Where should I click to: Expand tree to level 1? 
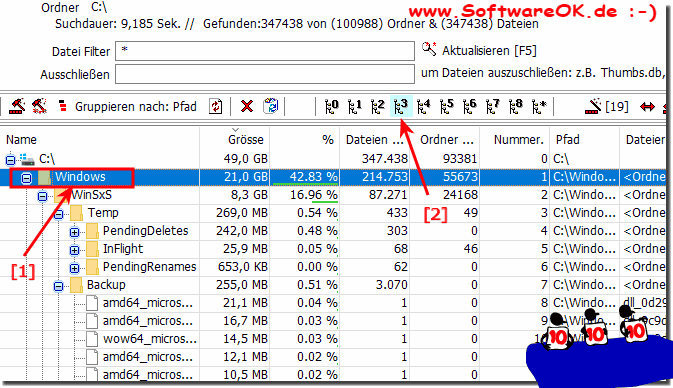coord(355,106)
